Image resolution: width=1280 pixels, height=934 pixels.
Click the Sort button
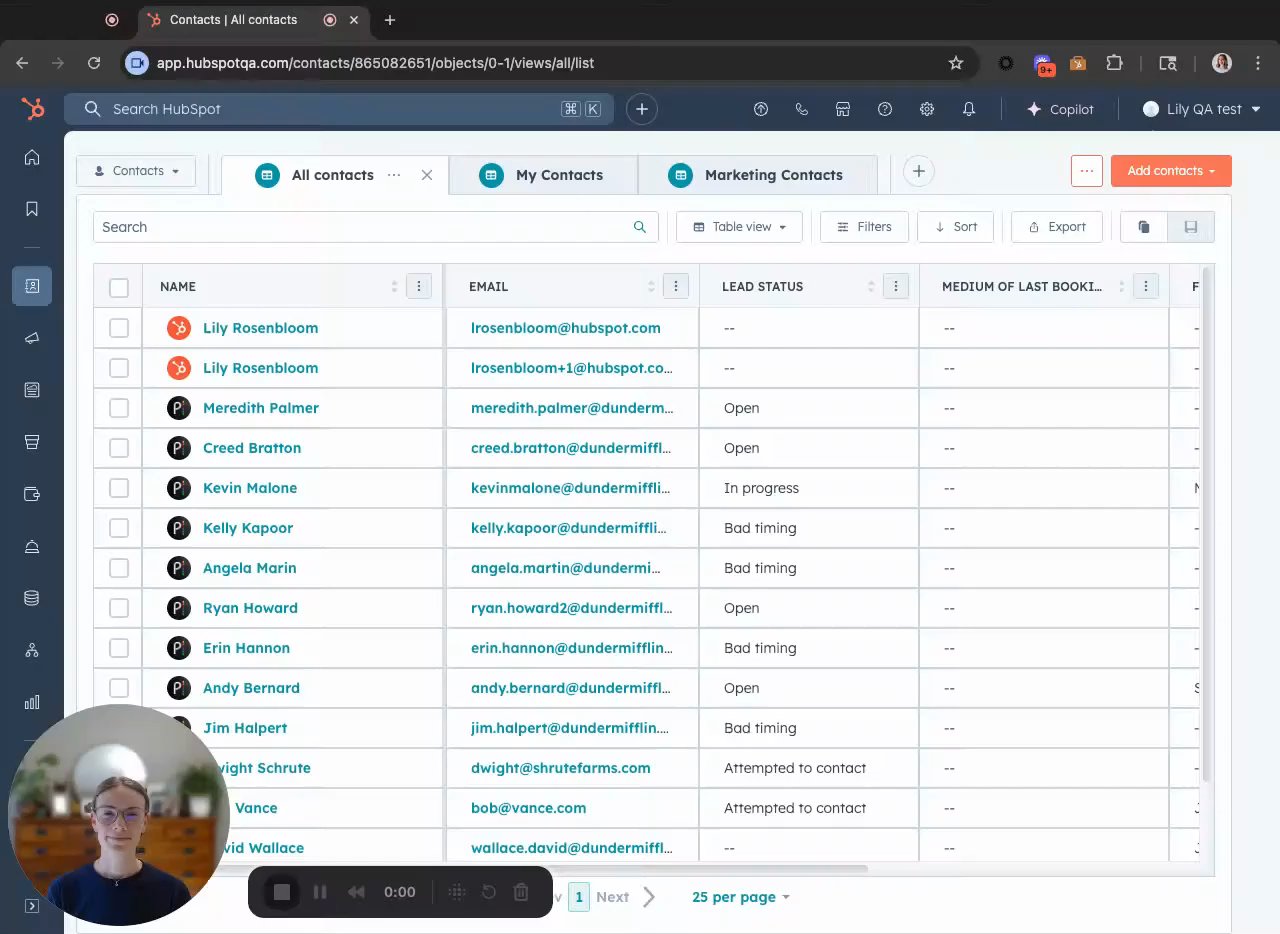coord(955,227)
